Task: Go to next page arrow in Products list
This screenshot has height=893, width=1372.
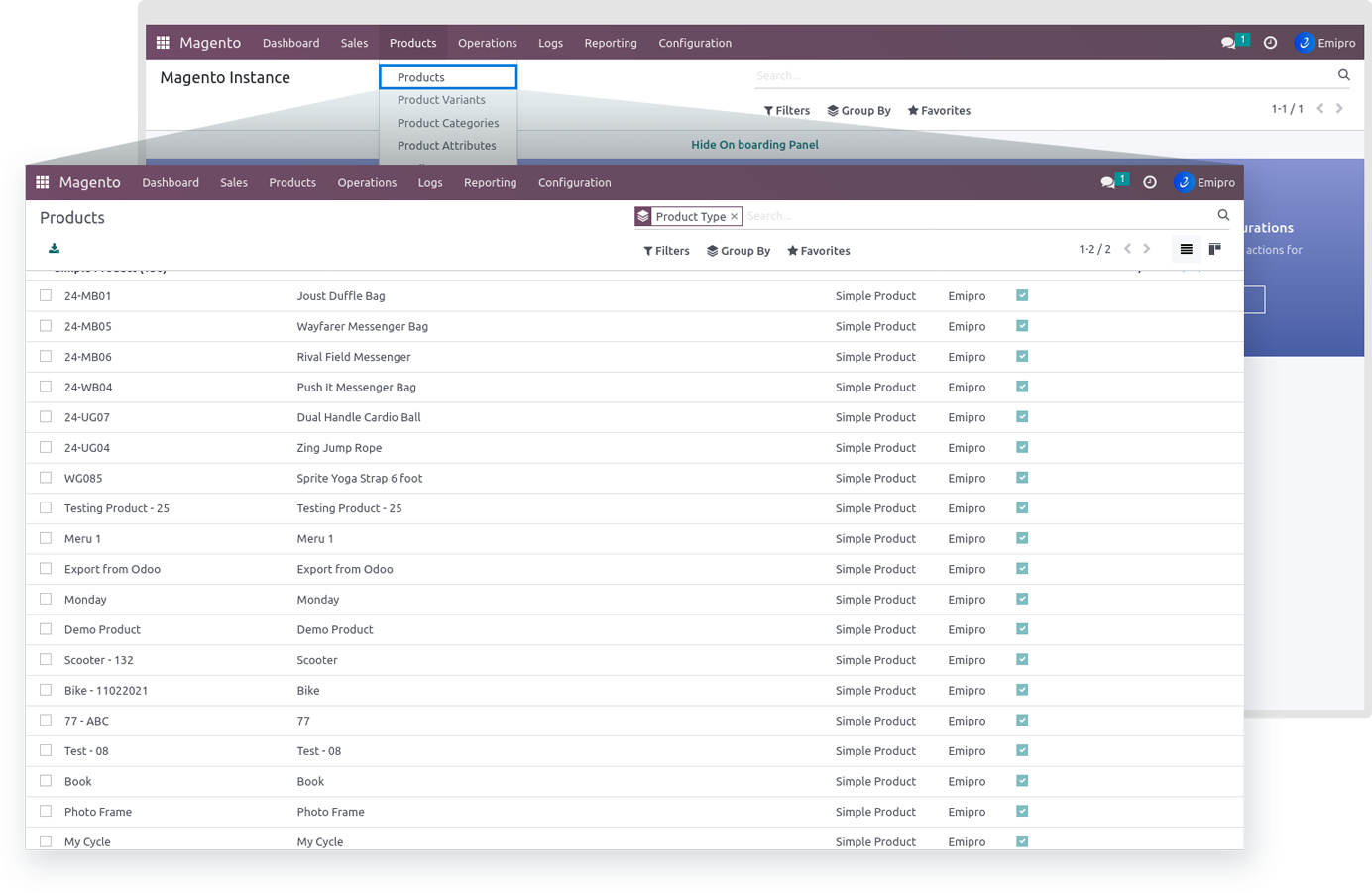Action: [1147, 249]
